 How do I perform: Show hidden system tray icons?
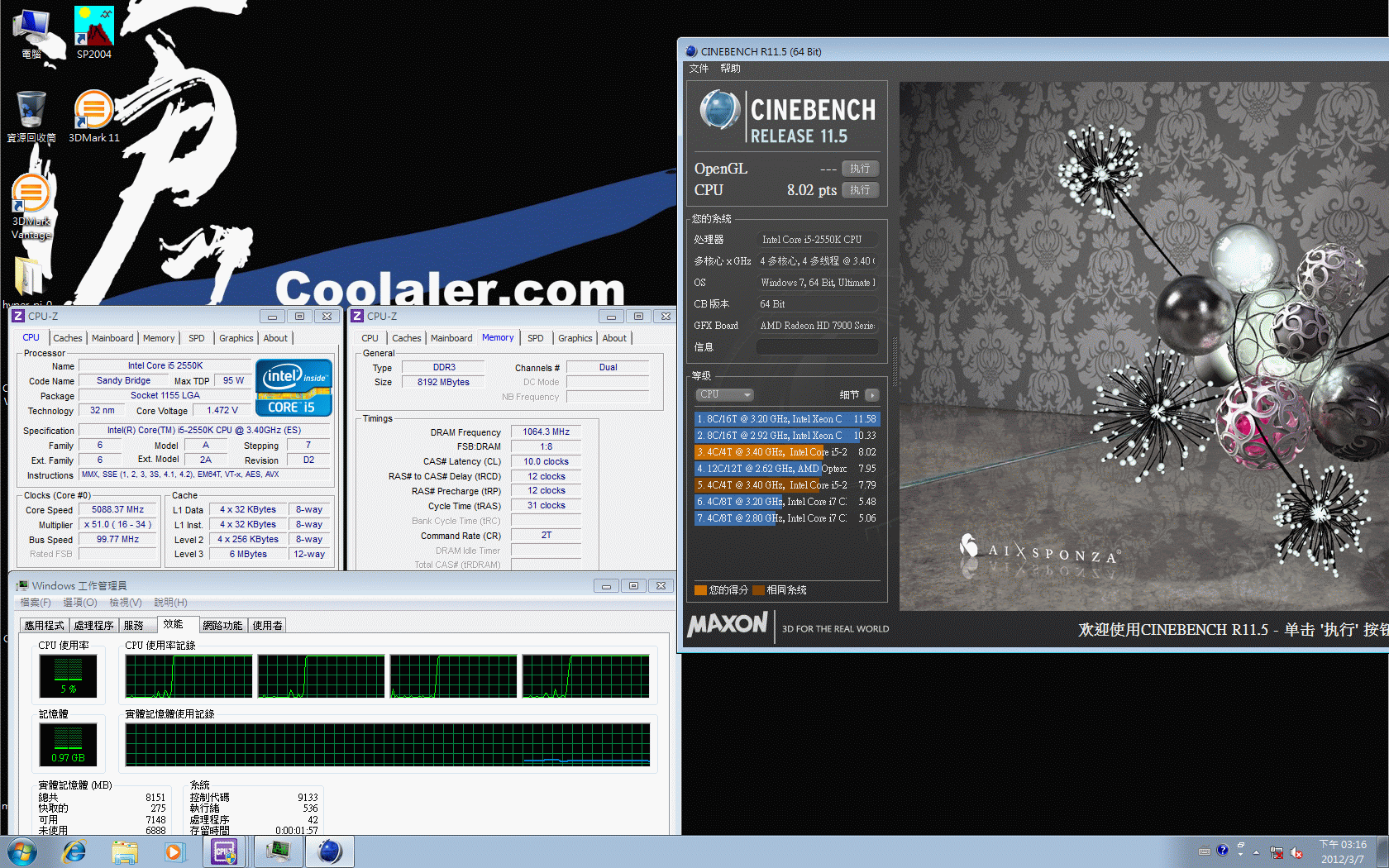(x=1256, y=851)
